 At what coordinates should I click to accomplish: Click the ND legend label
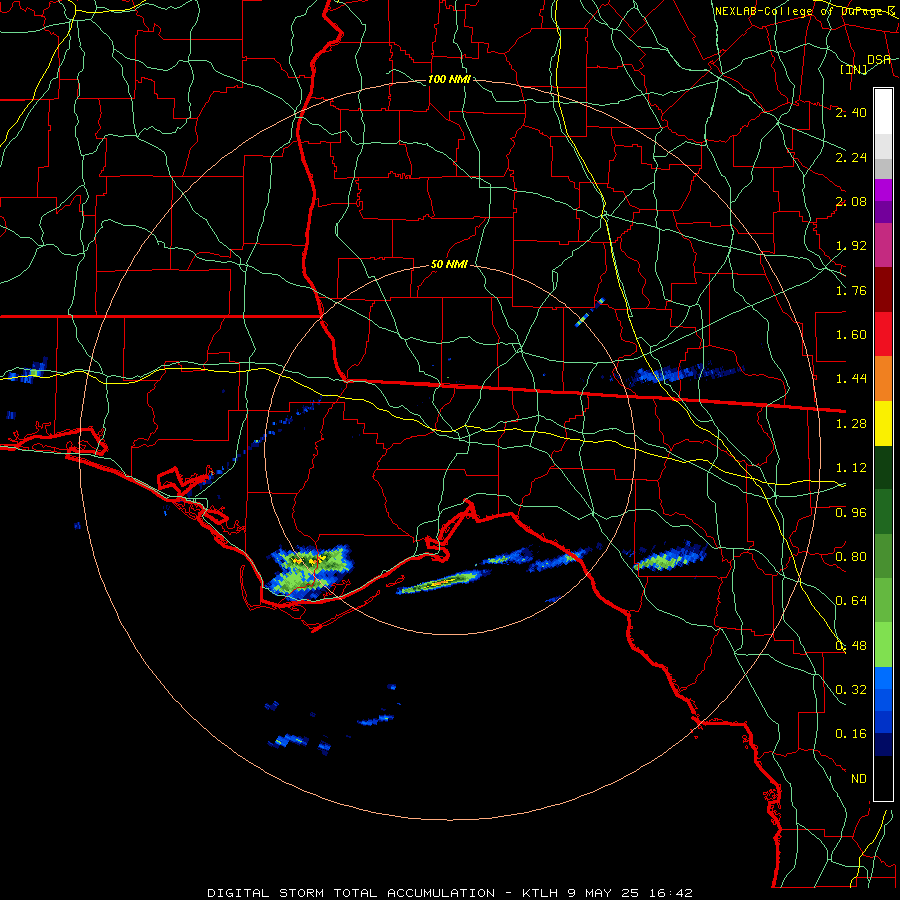tap(859, 779)
